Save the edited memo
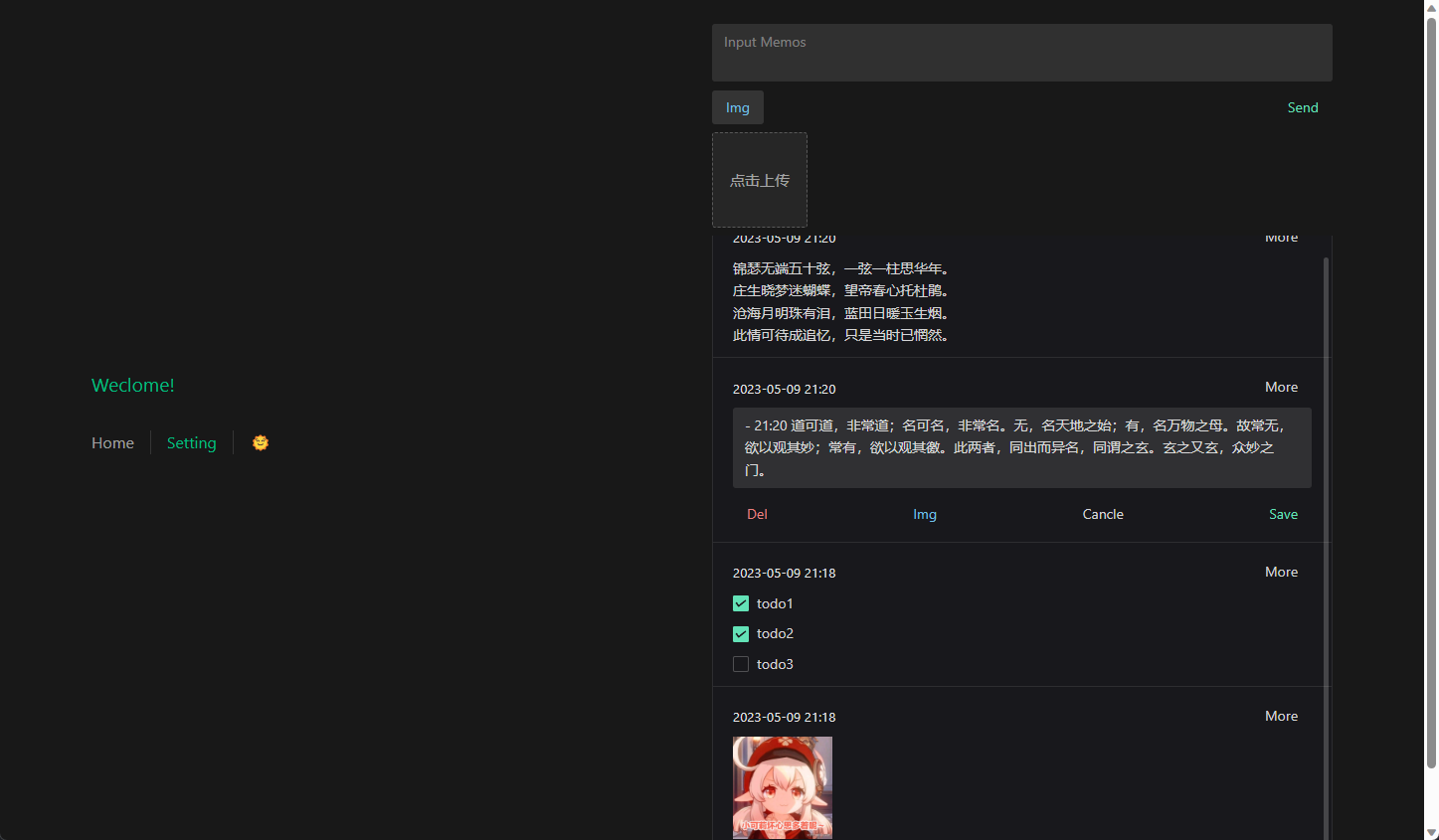The height and width of the screenshot is (840, 1439). tap(1283, 514)
